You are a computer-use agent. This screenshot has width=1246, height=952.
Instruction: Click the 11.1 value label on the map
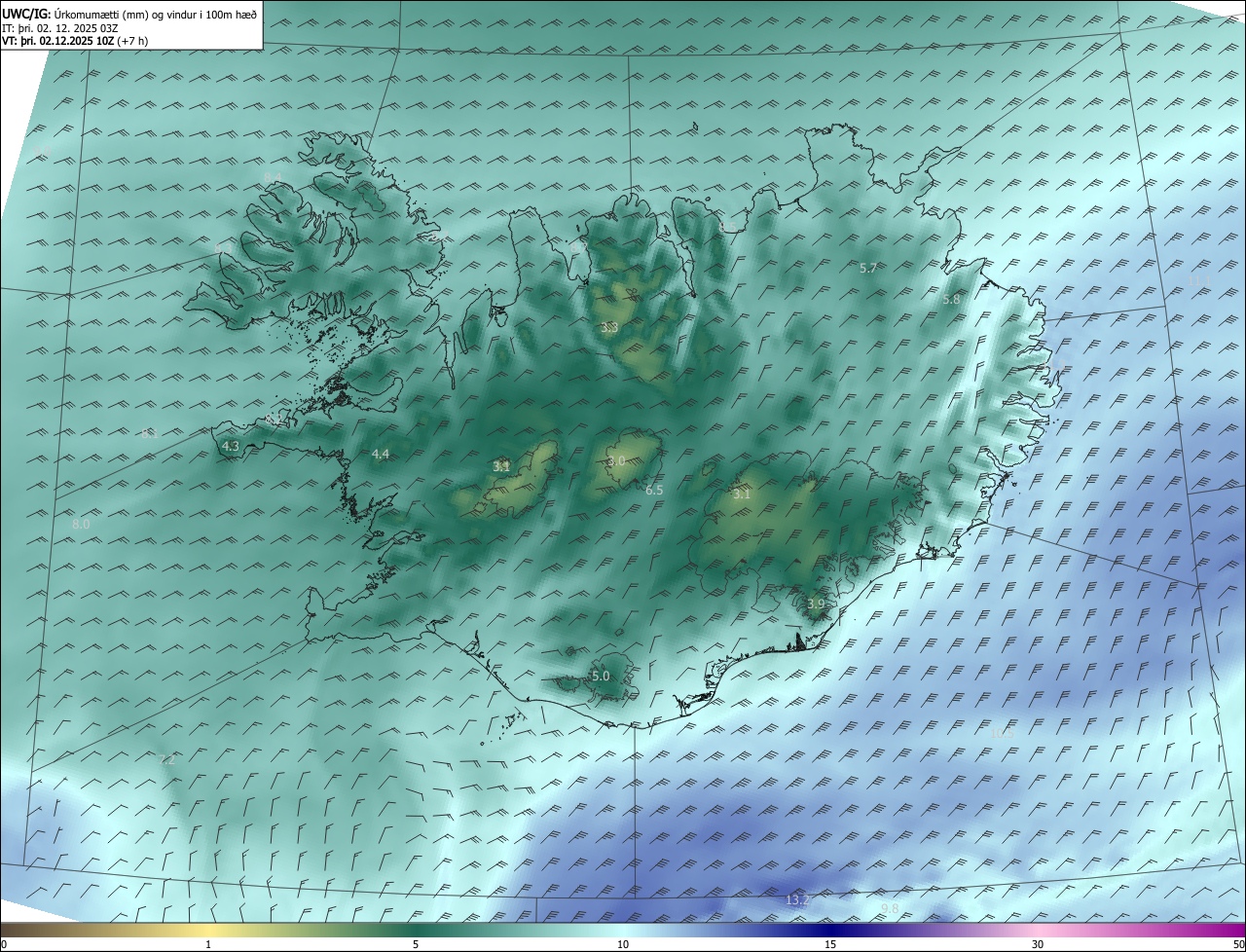pyautogui.click(x=1197, y=280)
